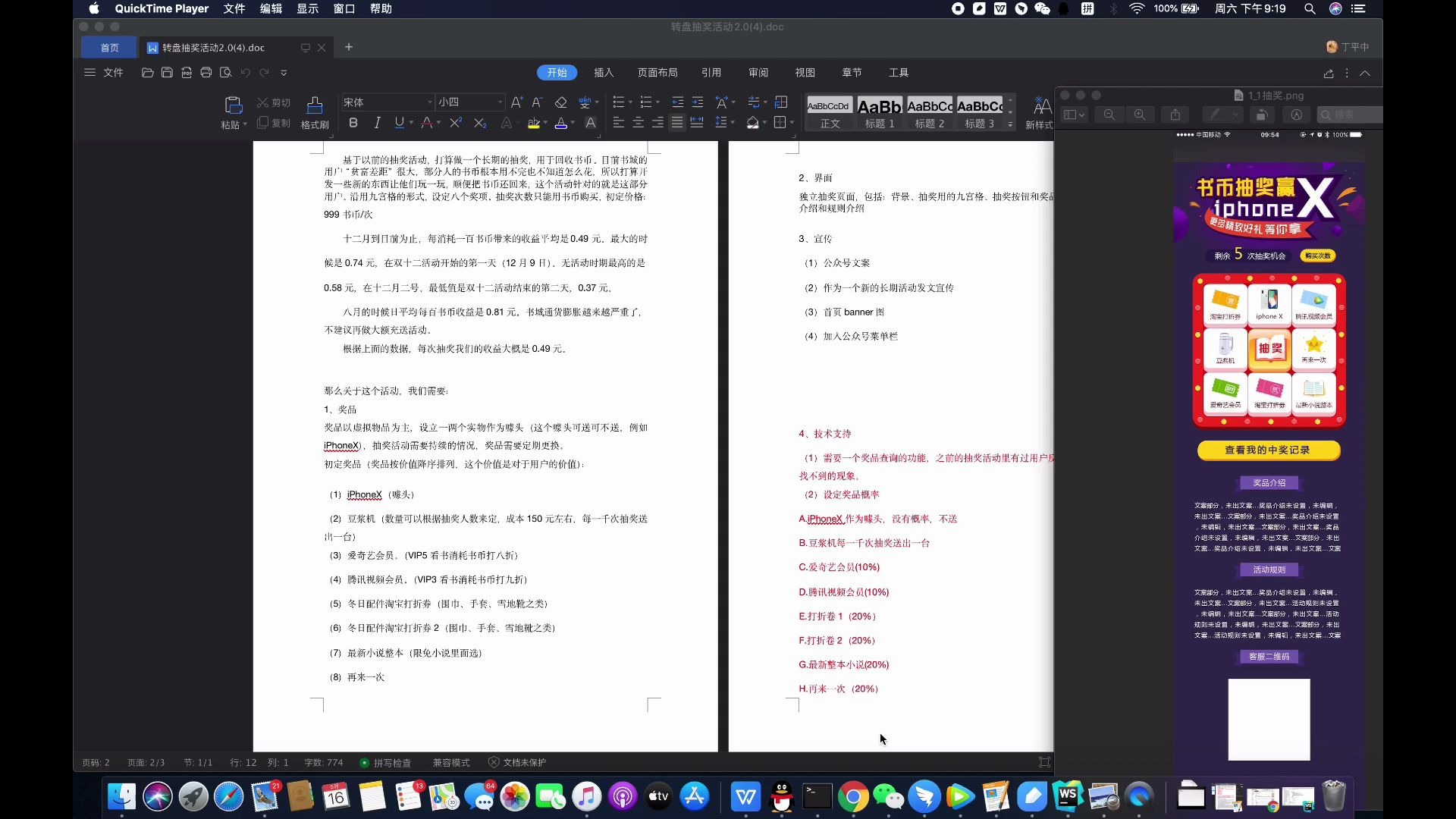Click the text effects A icon
This screenshot has height=819, width=1456.
(x=506, y=123)
